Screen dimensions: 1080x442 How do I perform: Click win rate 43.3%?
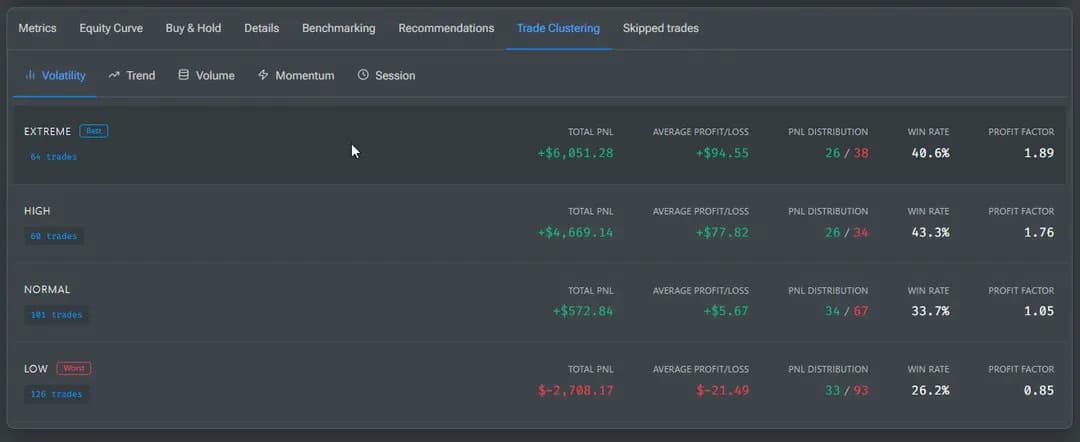coord(931,233)
